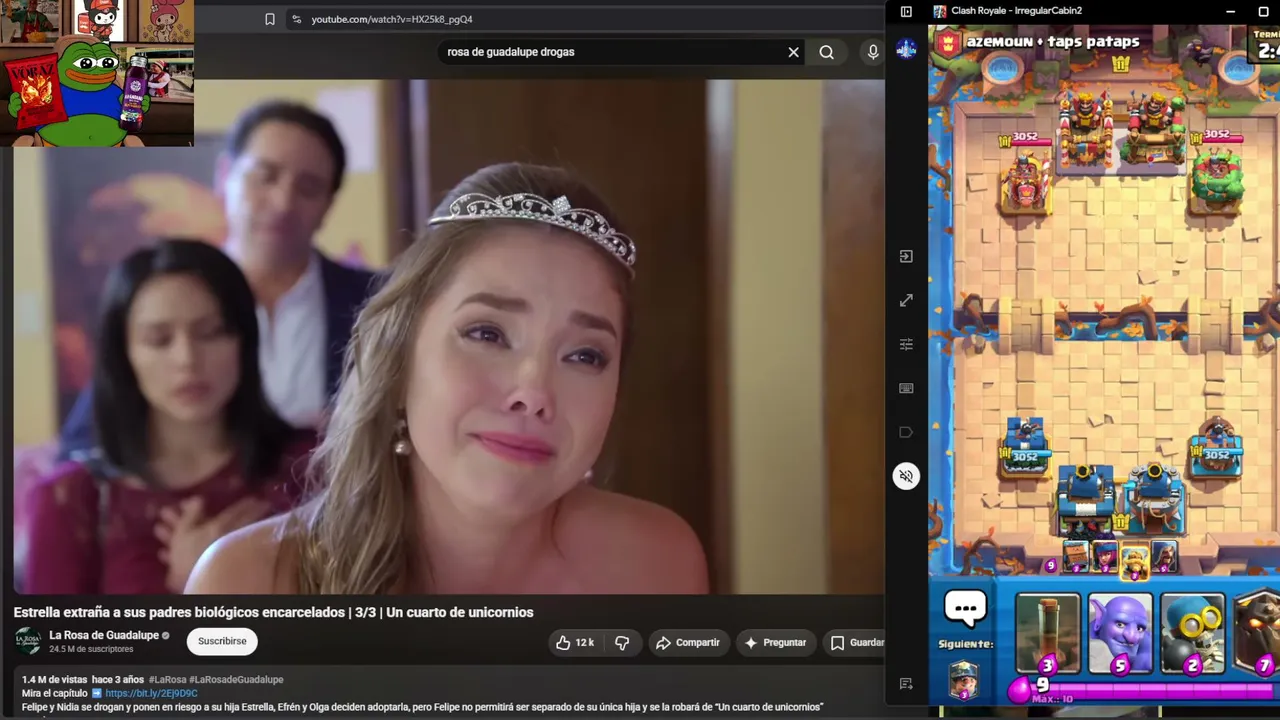Unmute game audio with the muted speaker button
Image resolution: width=1280 pixels, height=720 pixels.
point(906,476)
